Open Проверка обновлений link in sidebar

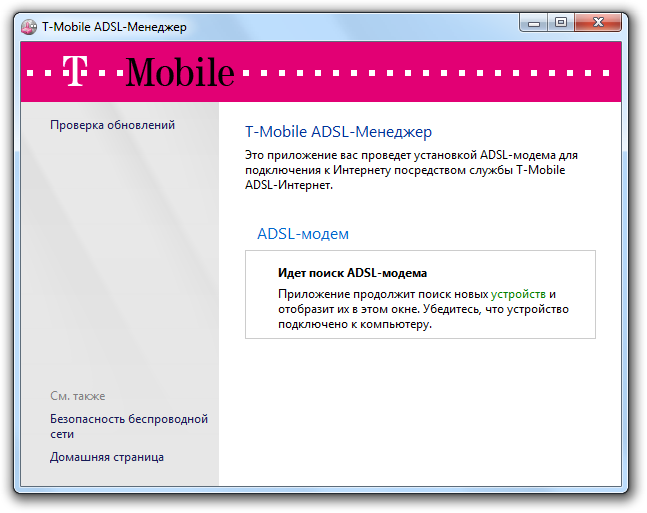(x=113, y=125)
